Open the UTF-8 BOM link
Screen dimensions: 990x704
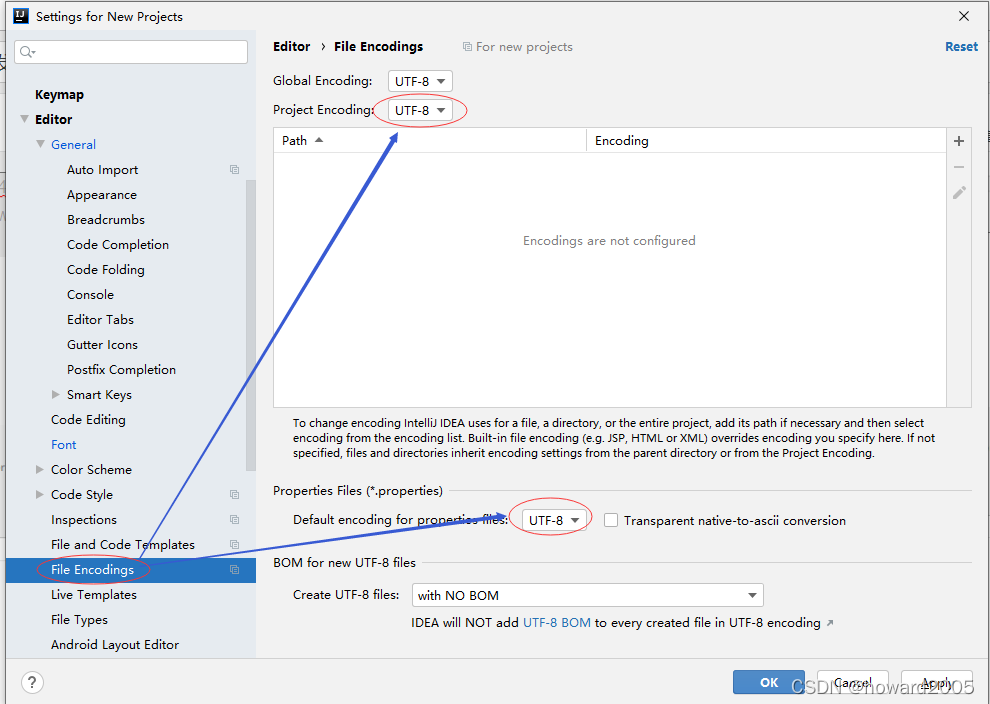[557, 623]
